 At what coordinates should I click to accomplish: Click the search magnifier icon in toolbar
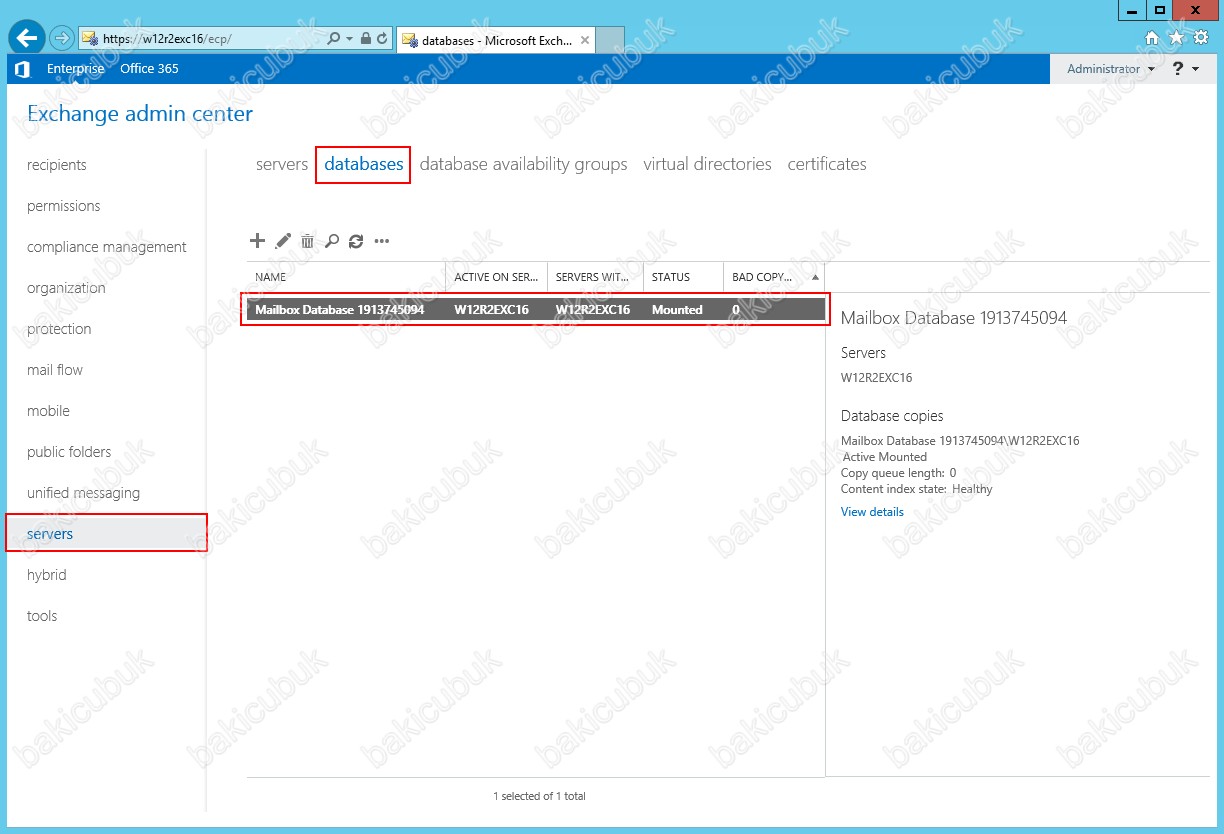[332, 241]
